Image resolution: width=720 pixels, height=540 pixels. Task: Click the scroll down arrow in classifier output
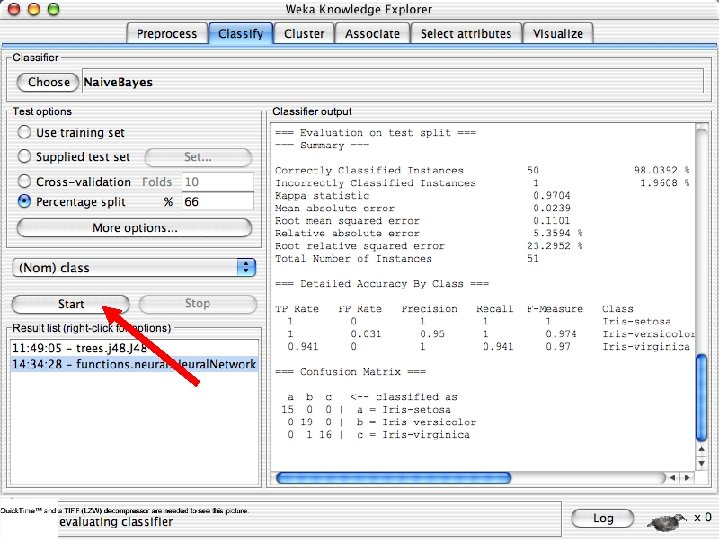point(702,463)
